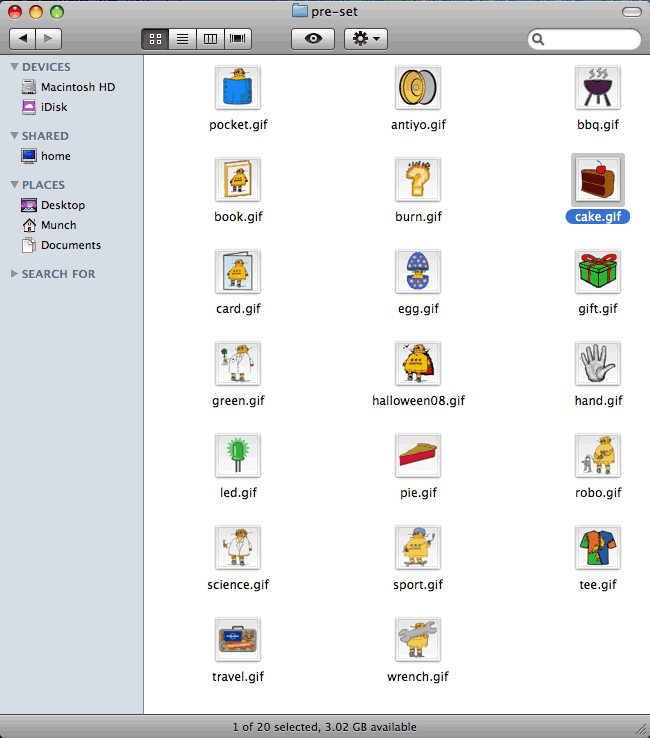Screen dimensions: 650x738
Task: Collapse the DEVICES sidebar section
Action: point(15,67)
